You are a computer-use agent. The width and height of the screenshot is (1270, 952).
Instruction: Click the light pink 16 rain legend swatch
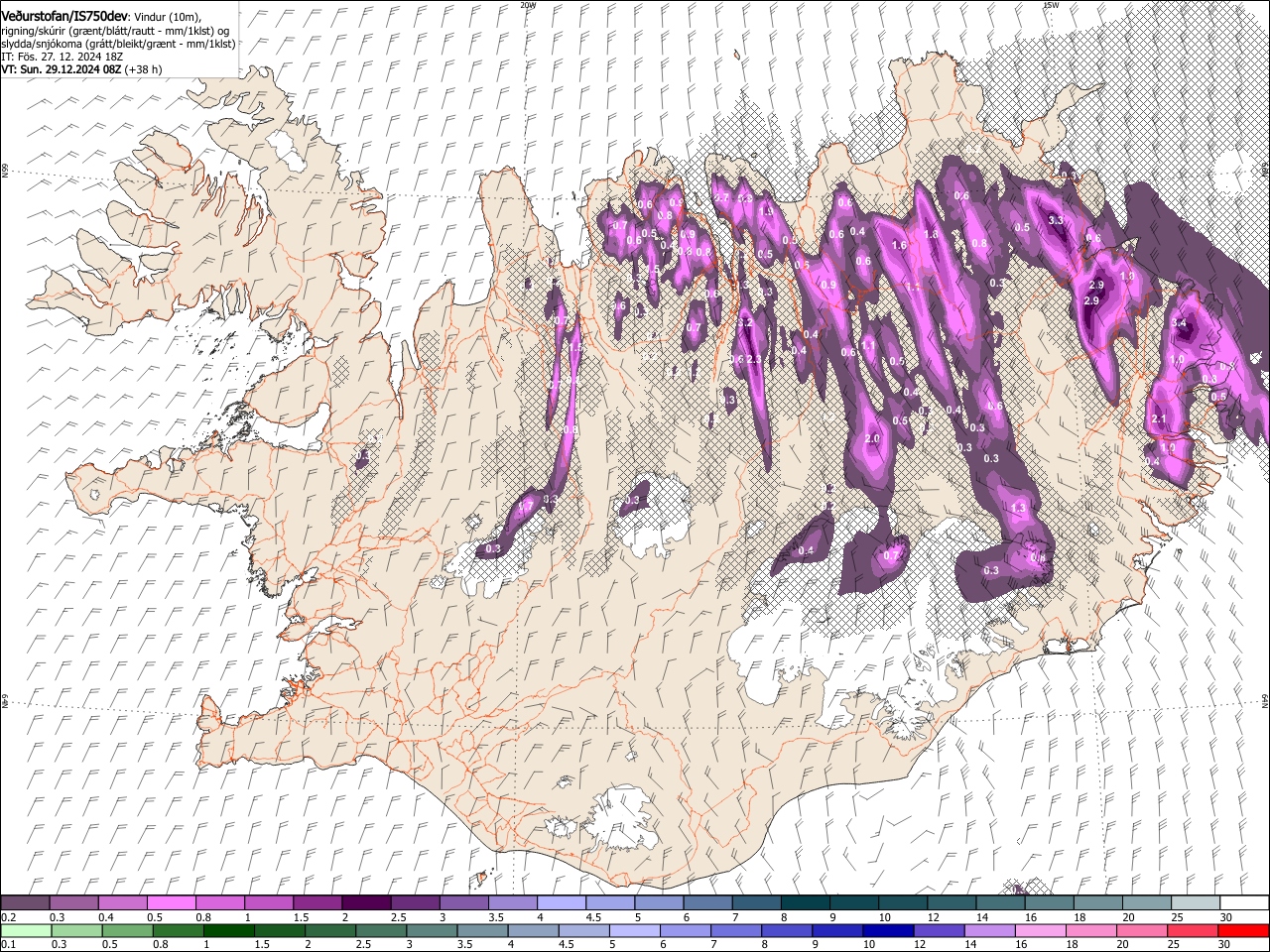click(x=1040, y=931)
